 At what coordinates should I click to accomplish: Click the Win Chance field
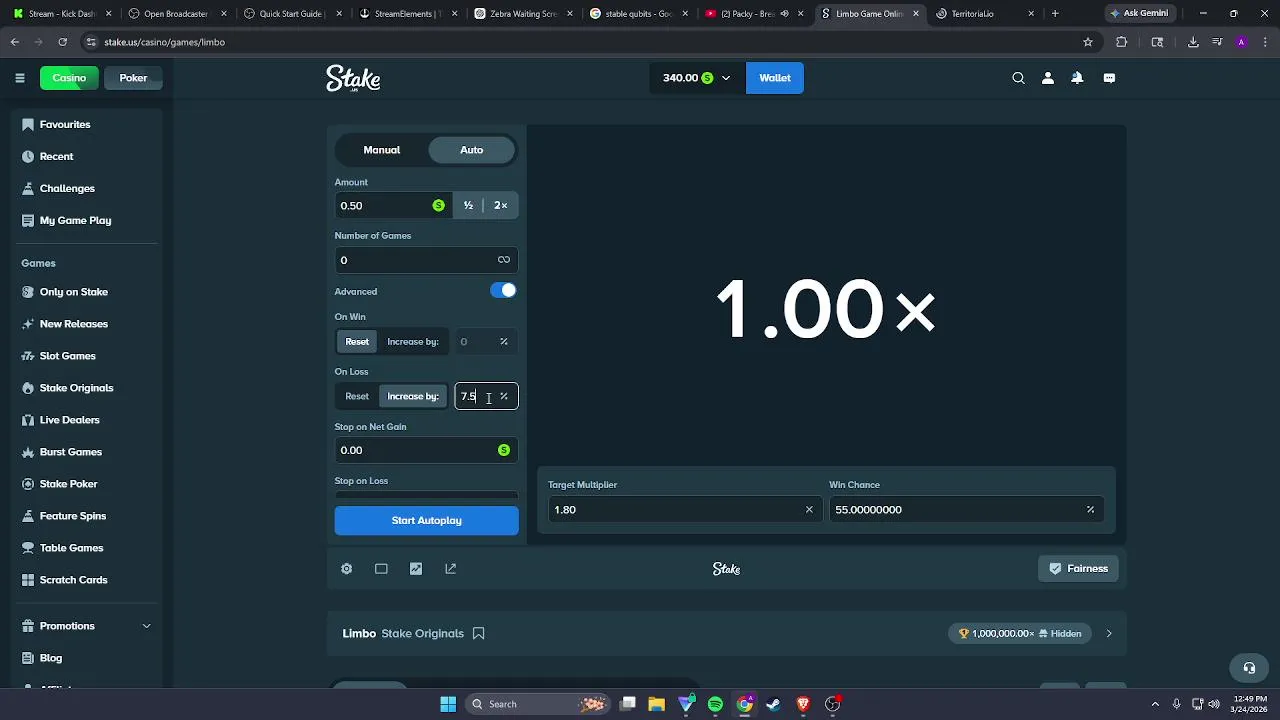[x=966, y=510]
